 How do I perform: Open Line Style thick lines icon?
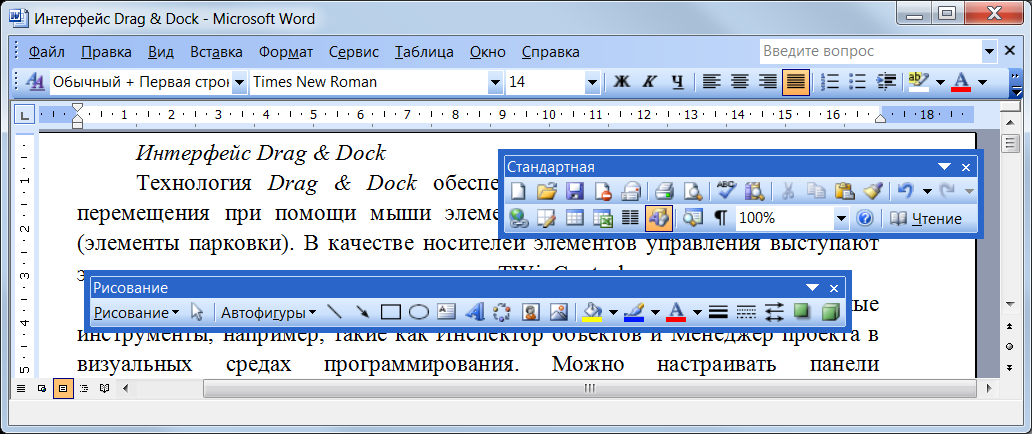[718, 312]
